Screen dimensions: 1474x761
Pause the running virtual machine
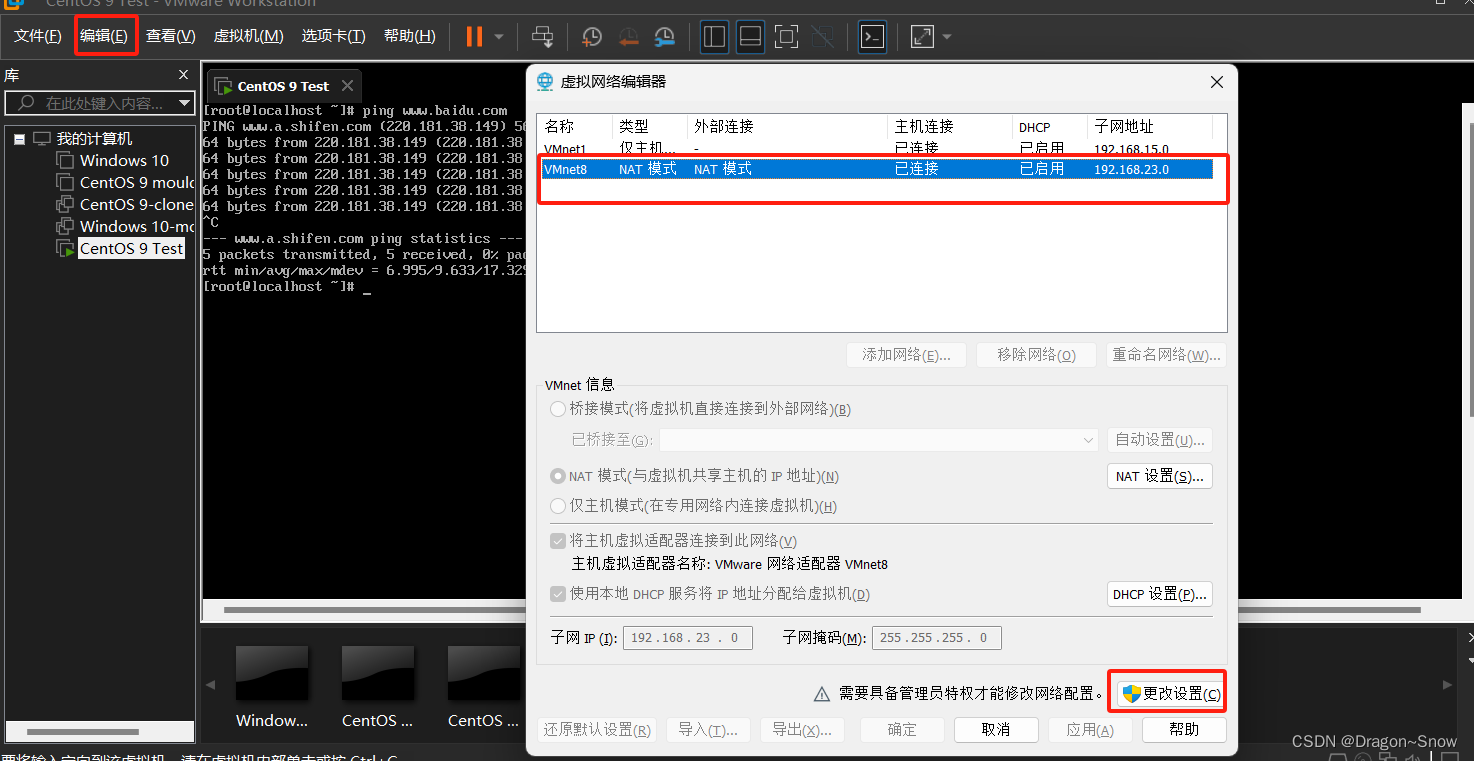[474, 37]
